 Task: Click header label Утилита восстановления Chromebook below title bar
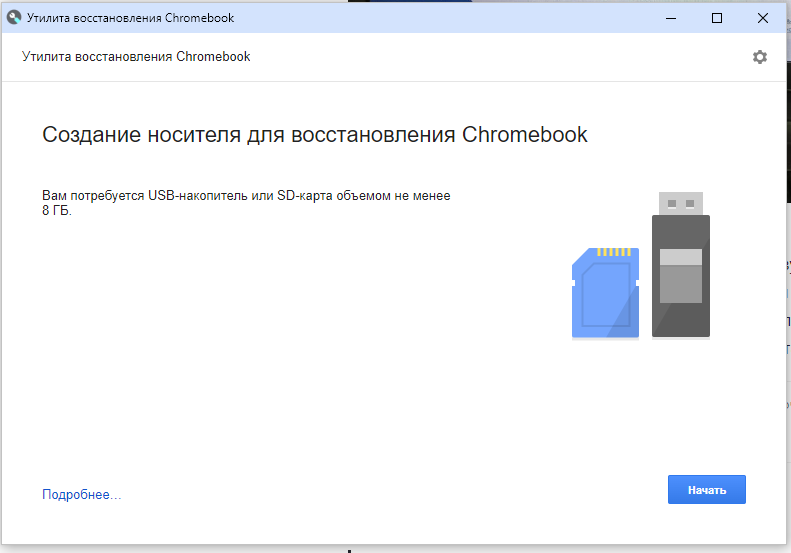(x=136, y=57)
